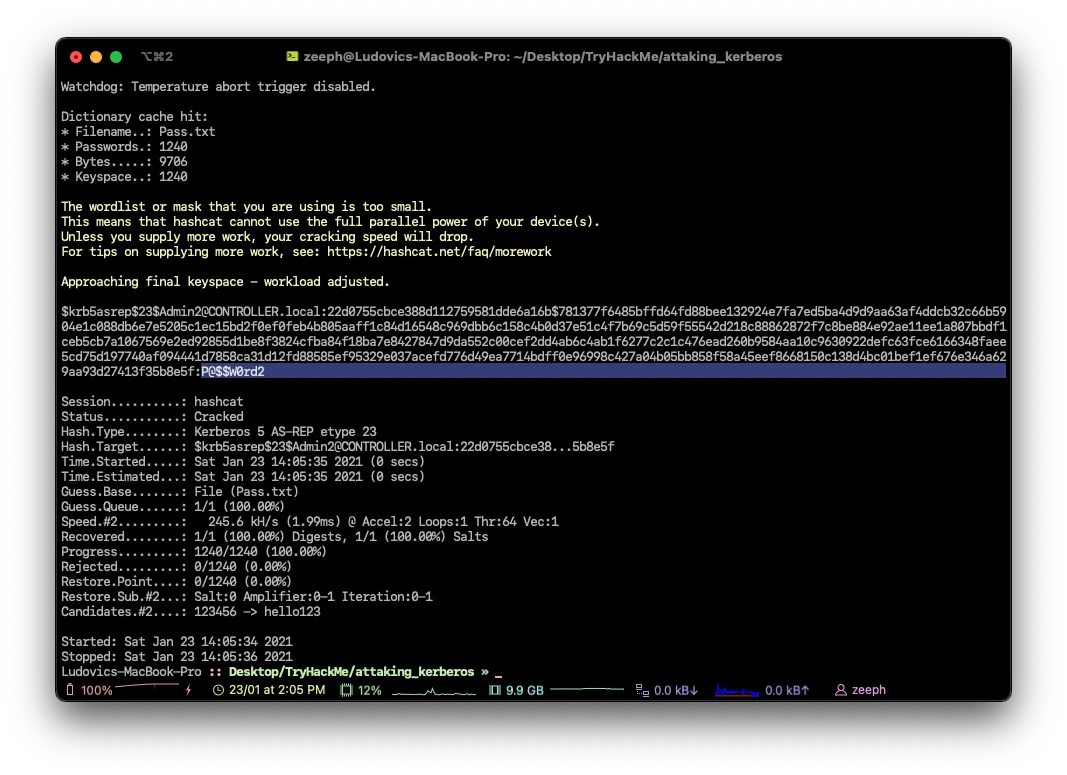Click the Pass.txt filename in cache info

(187, 132)
